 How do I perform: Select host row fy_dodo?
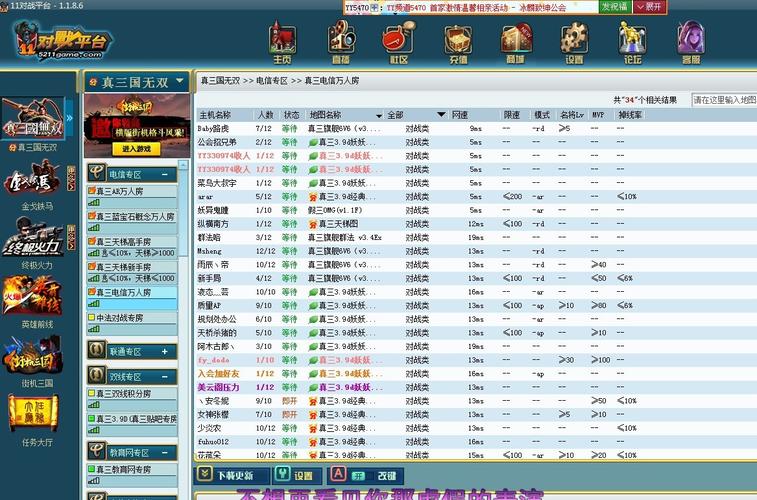pos(476,360)
